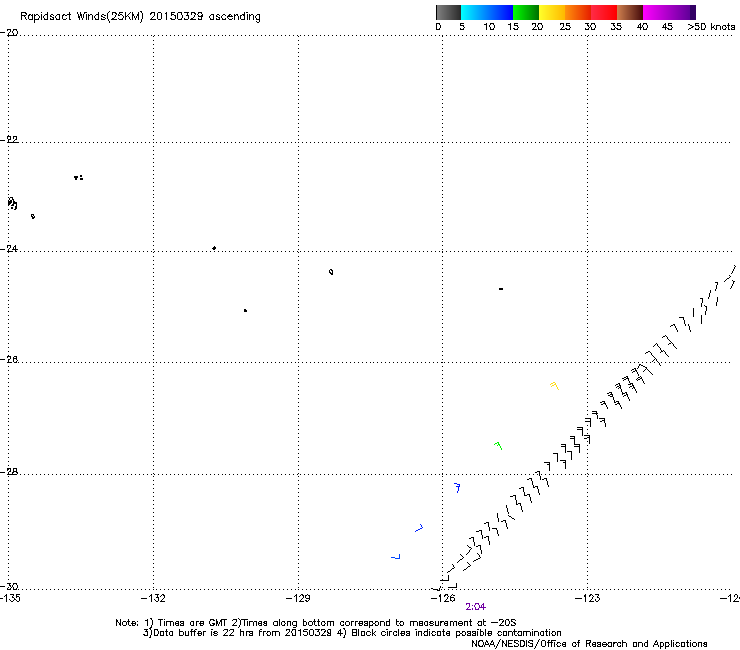This screenshot has height=650, width=740.
Task: Click the dark purple 45-50 knots legend swatch
Action: (x=682, y=12)
